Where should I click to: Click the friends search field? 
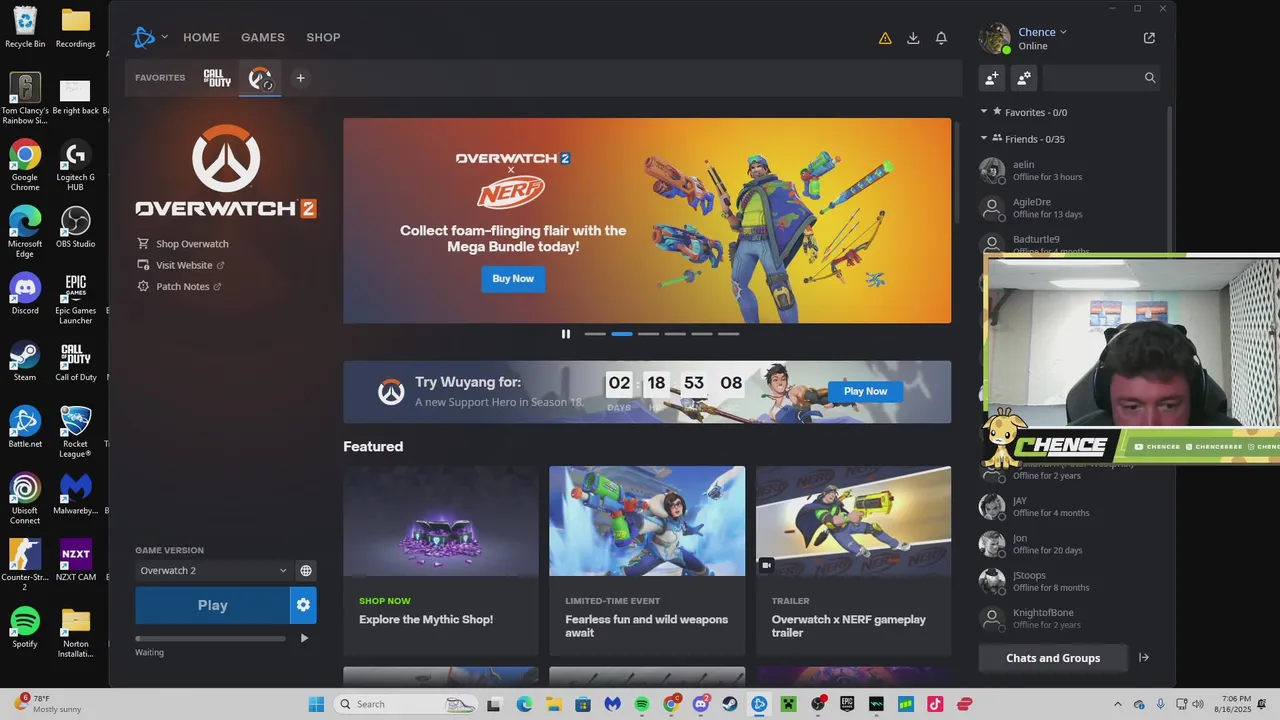1101,78
